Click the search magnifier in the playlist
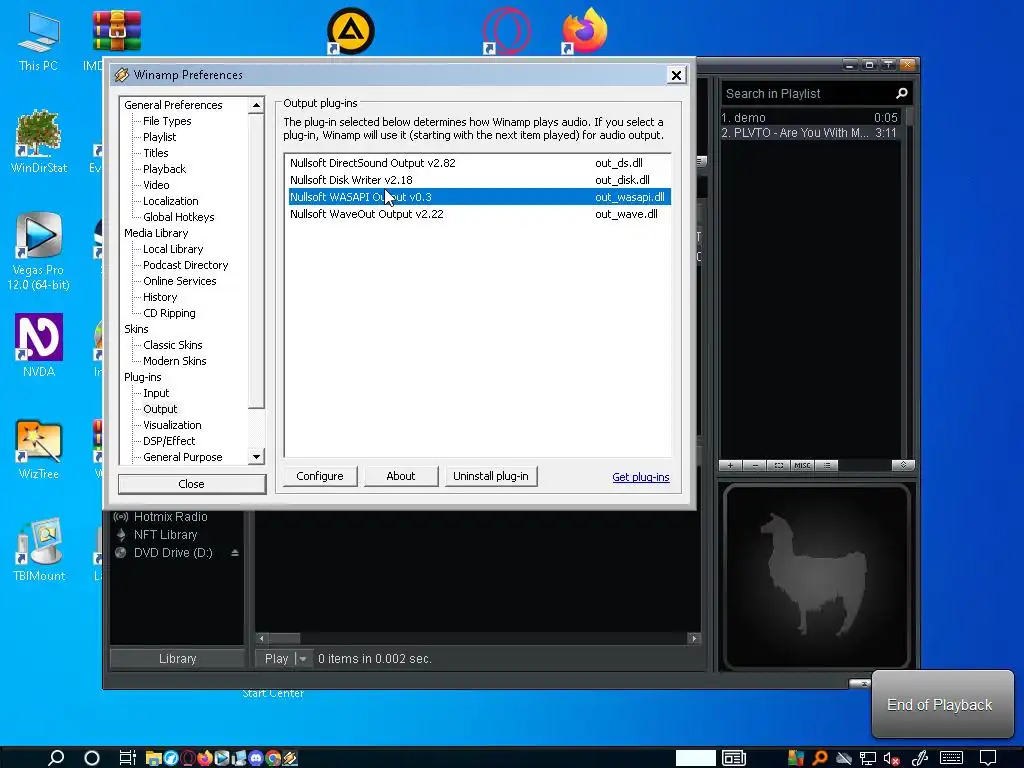 pyautogui.click(x=902, y=93)
